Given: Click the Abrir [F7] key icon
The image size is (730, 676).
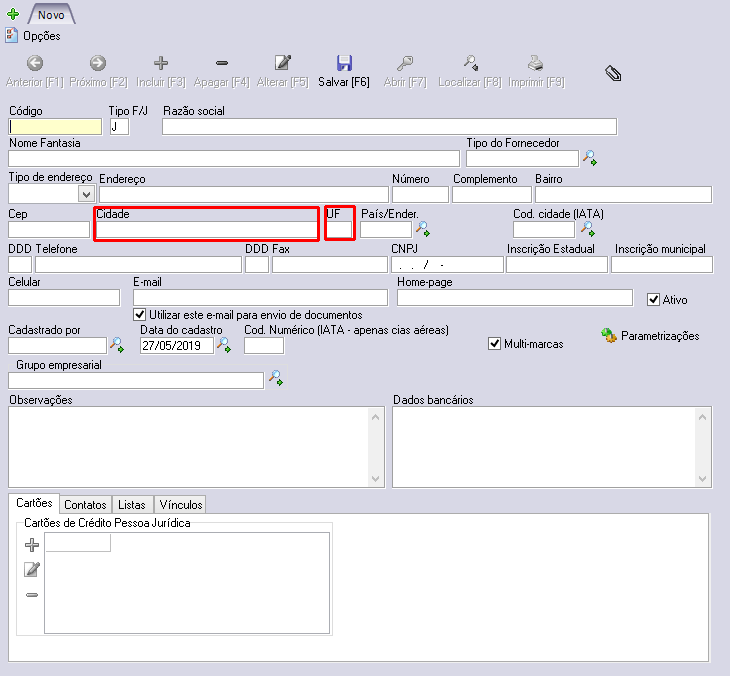Looking at the screenshot, I should click(405, 63).
